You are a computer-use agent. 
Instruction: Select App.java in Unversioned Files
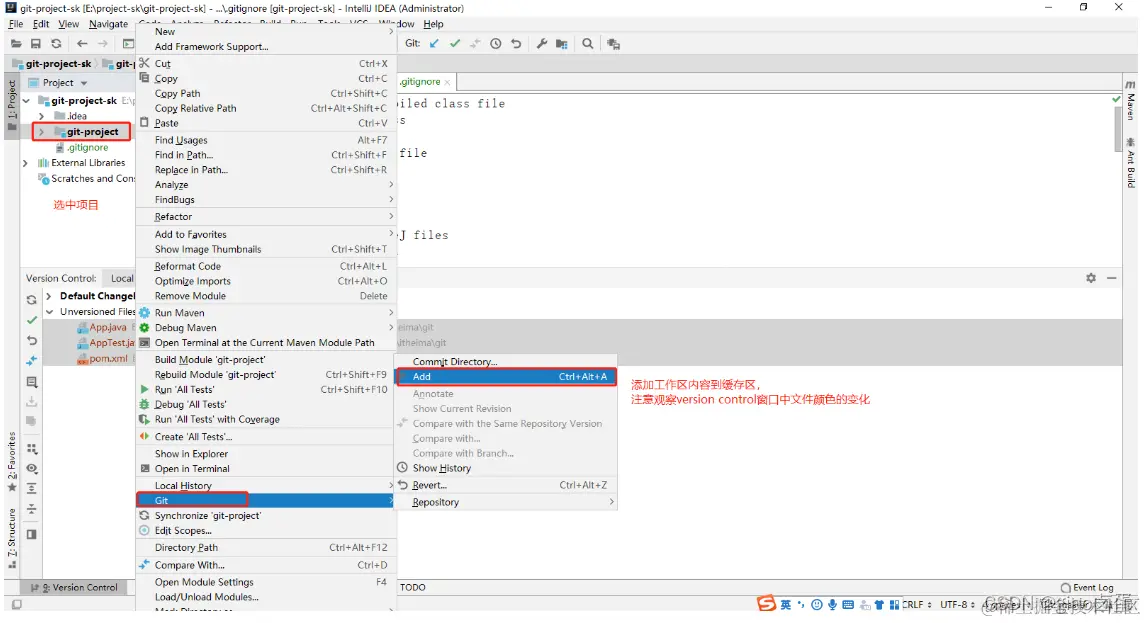point(108,328)
